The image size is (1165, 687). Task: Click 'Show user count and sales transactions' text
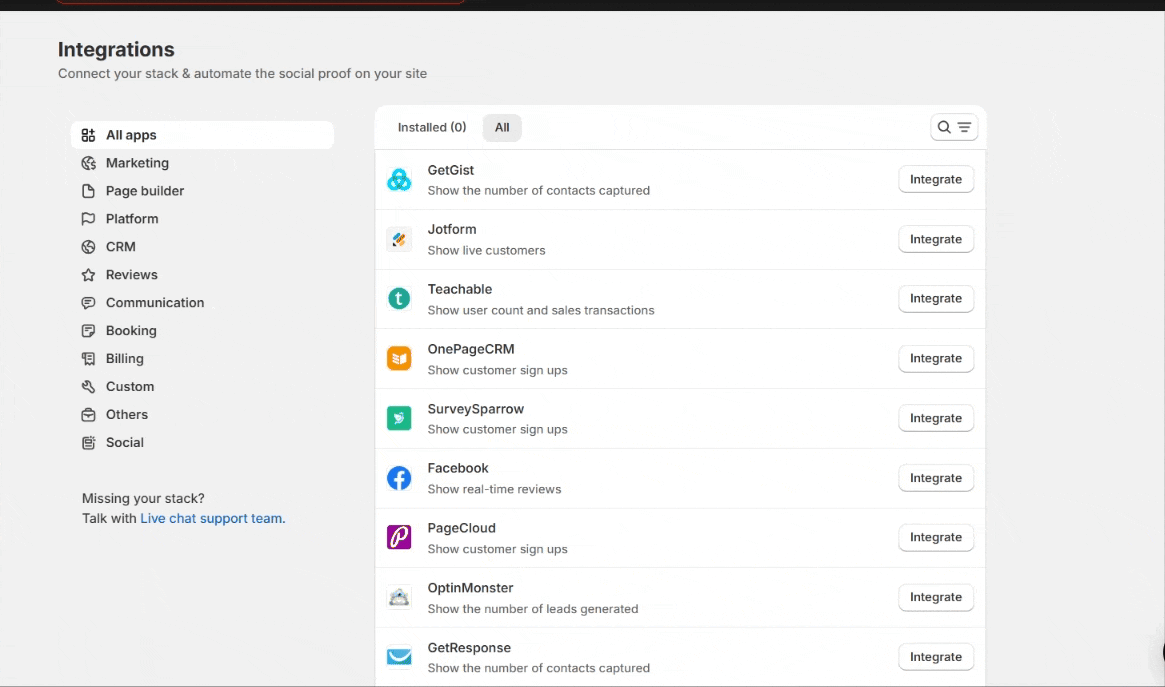541,310
